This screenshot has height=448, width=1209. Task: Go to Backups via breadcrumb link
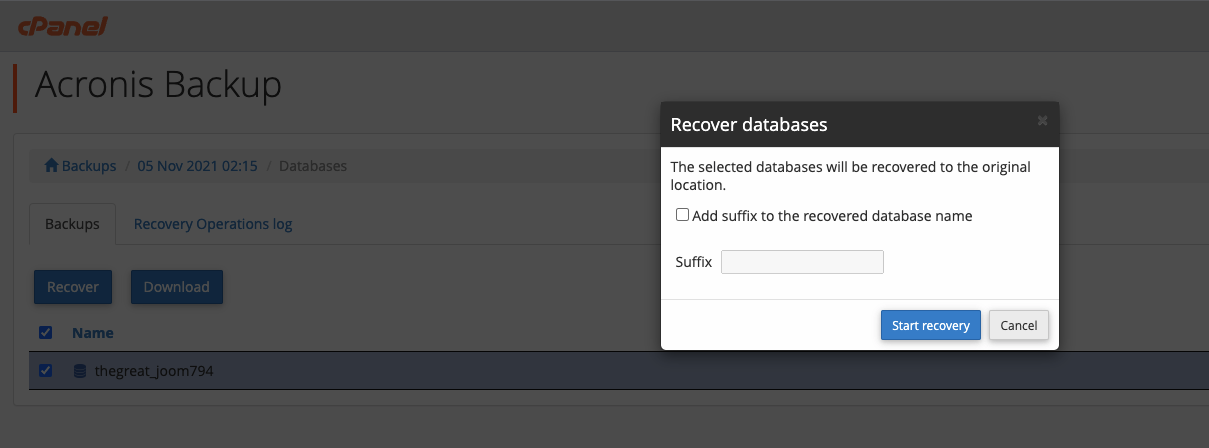click(89, 166)
